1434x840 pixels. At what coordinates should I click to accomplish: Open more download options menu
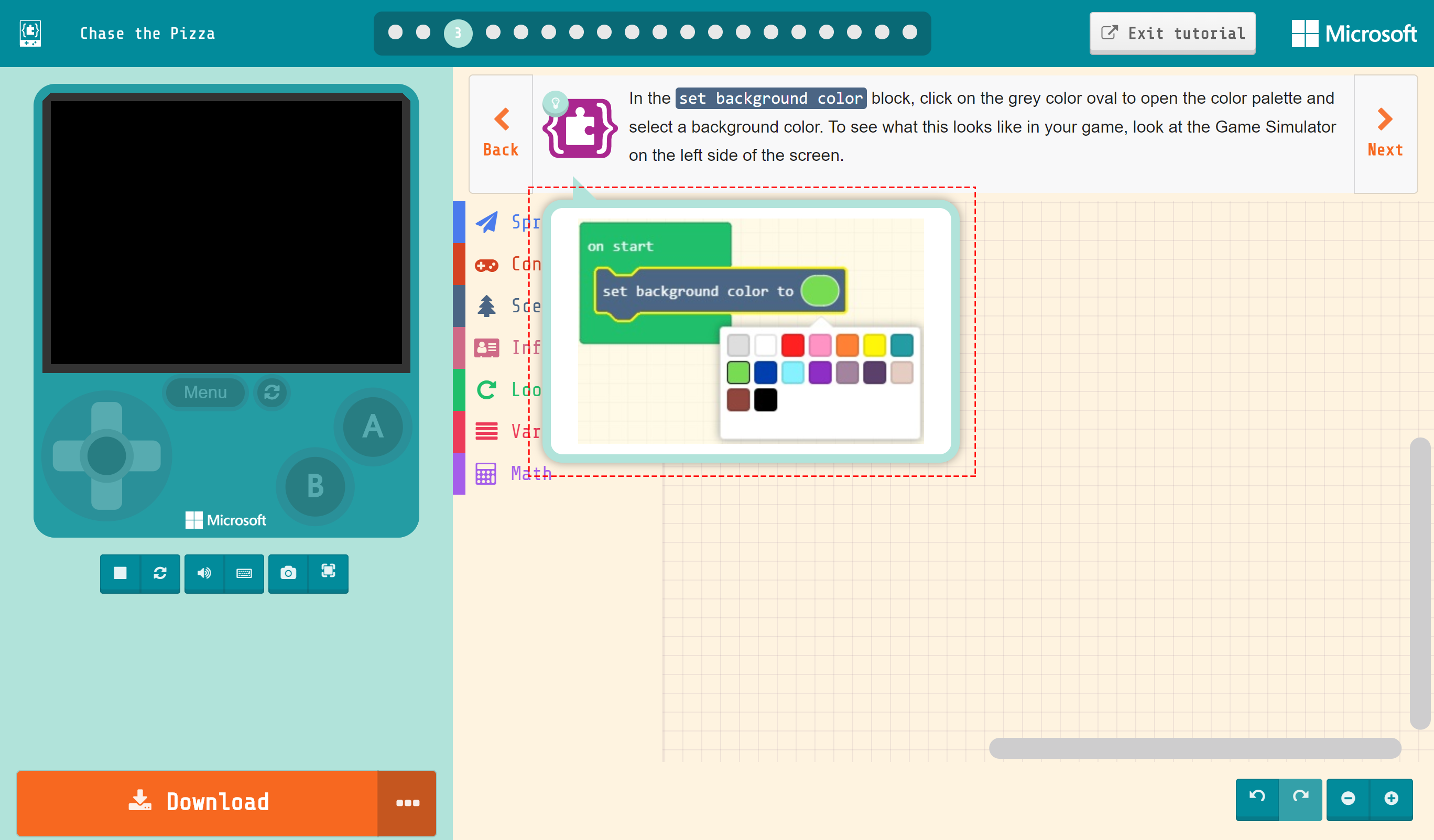pos(407,802)
